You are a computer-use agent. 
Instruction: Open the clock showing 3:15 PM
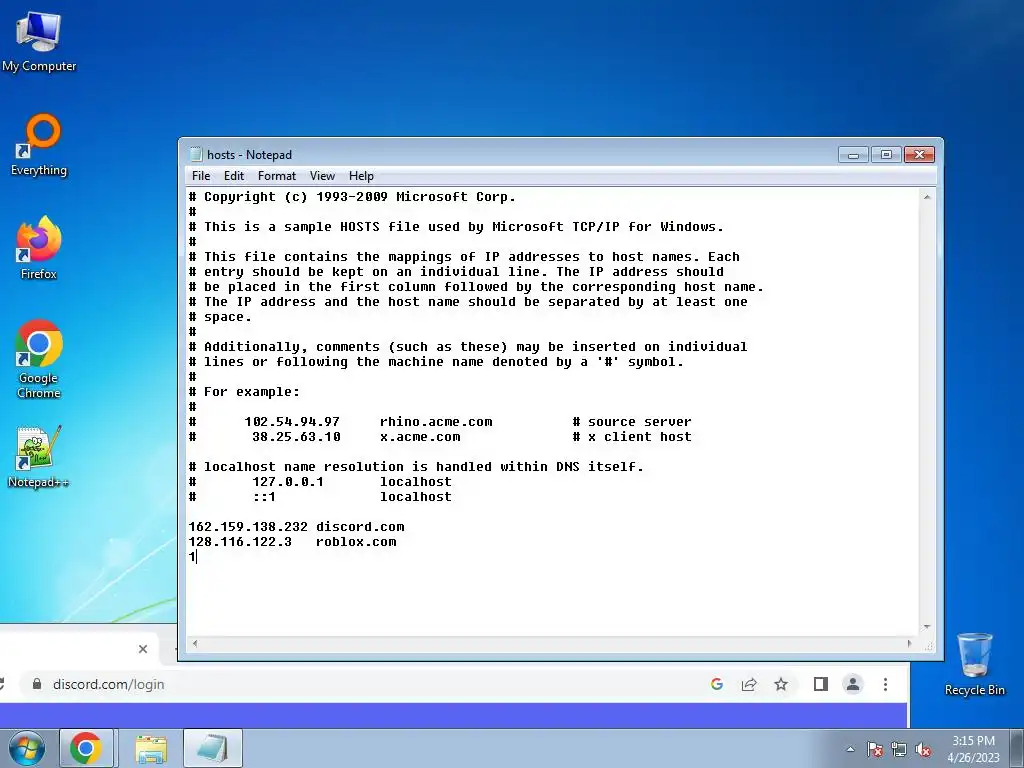point(973,748)
